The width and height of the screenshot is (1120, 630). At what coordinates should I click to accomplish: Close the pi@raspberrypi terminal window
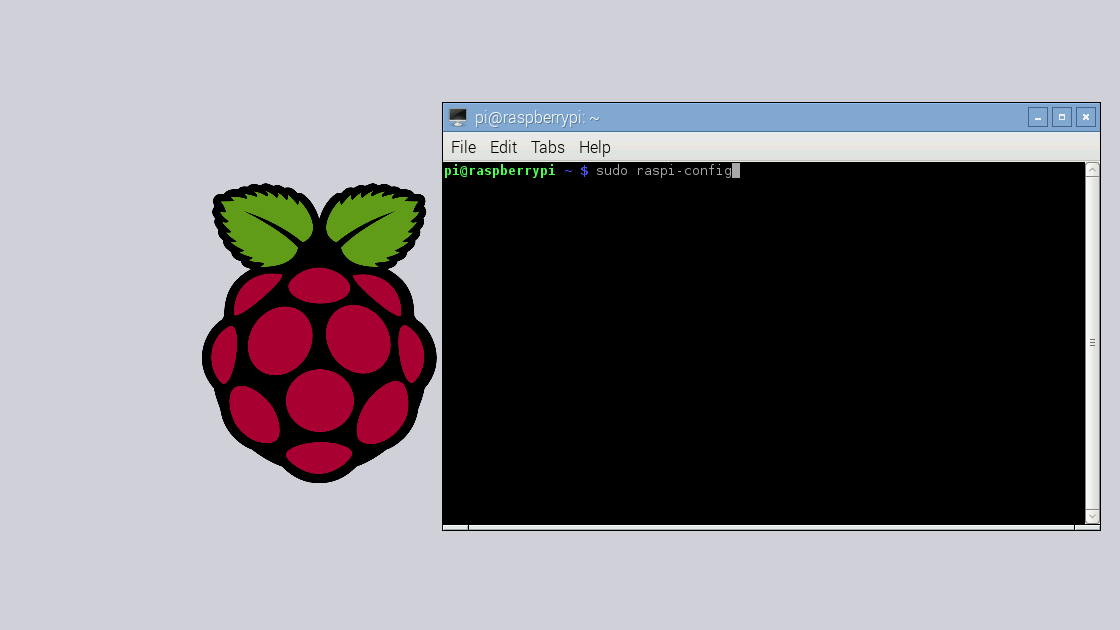coord(1086,117)
